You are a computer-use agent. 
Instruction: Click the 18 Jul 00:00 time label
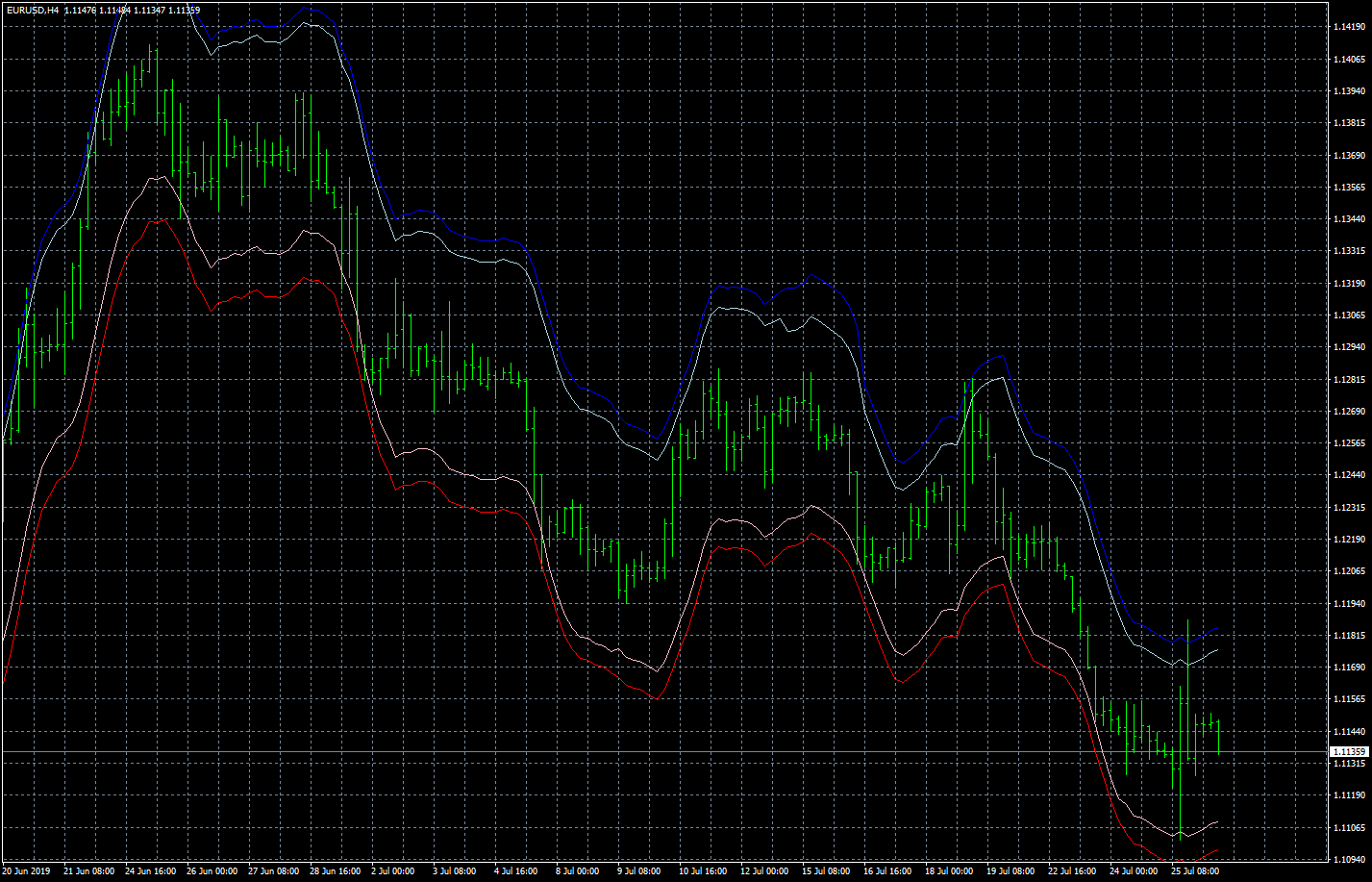tap(950, 871)
